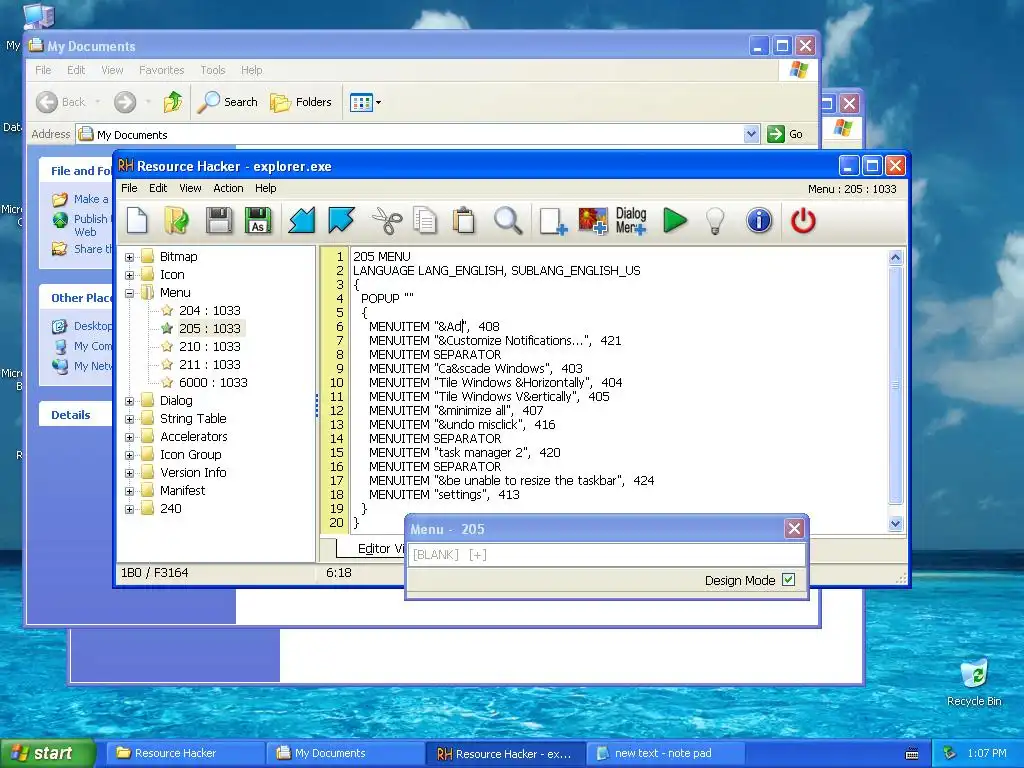Expand the Accelerators node

pos(129,437)
